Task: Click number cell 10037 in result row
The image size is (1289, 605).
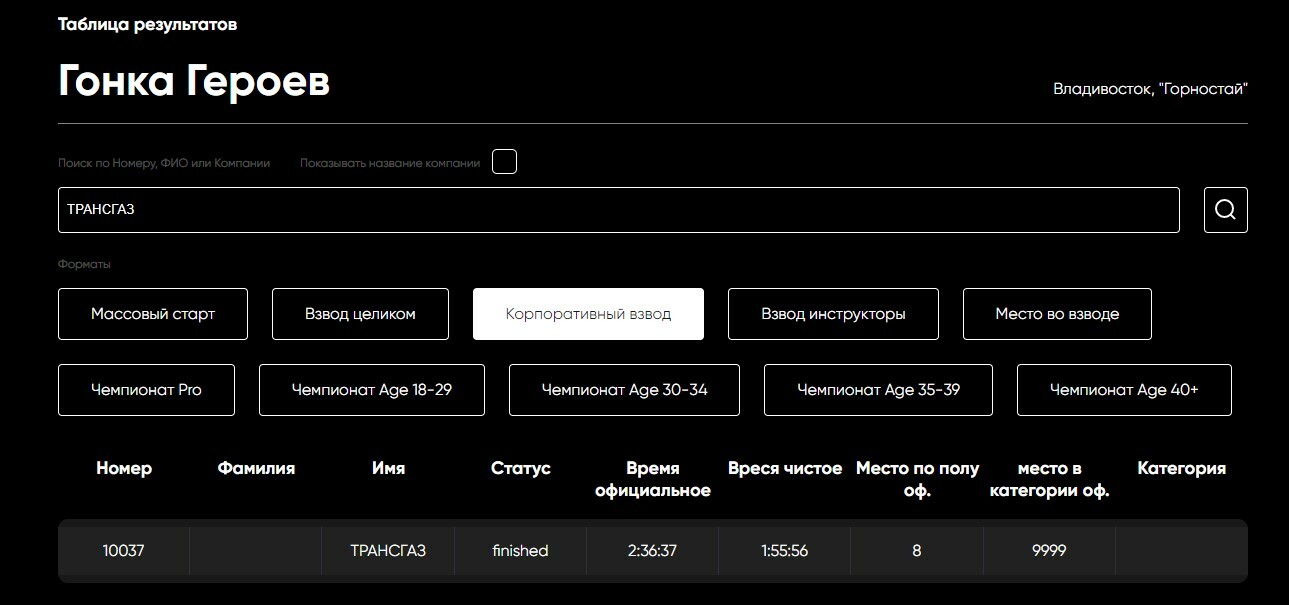Action: coord(124,550)
